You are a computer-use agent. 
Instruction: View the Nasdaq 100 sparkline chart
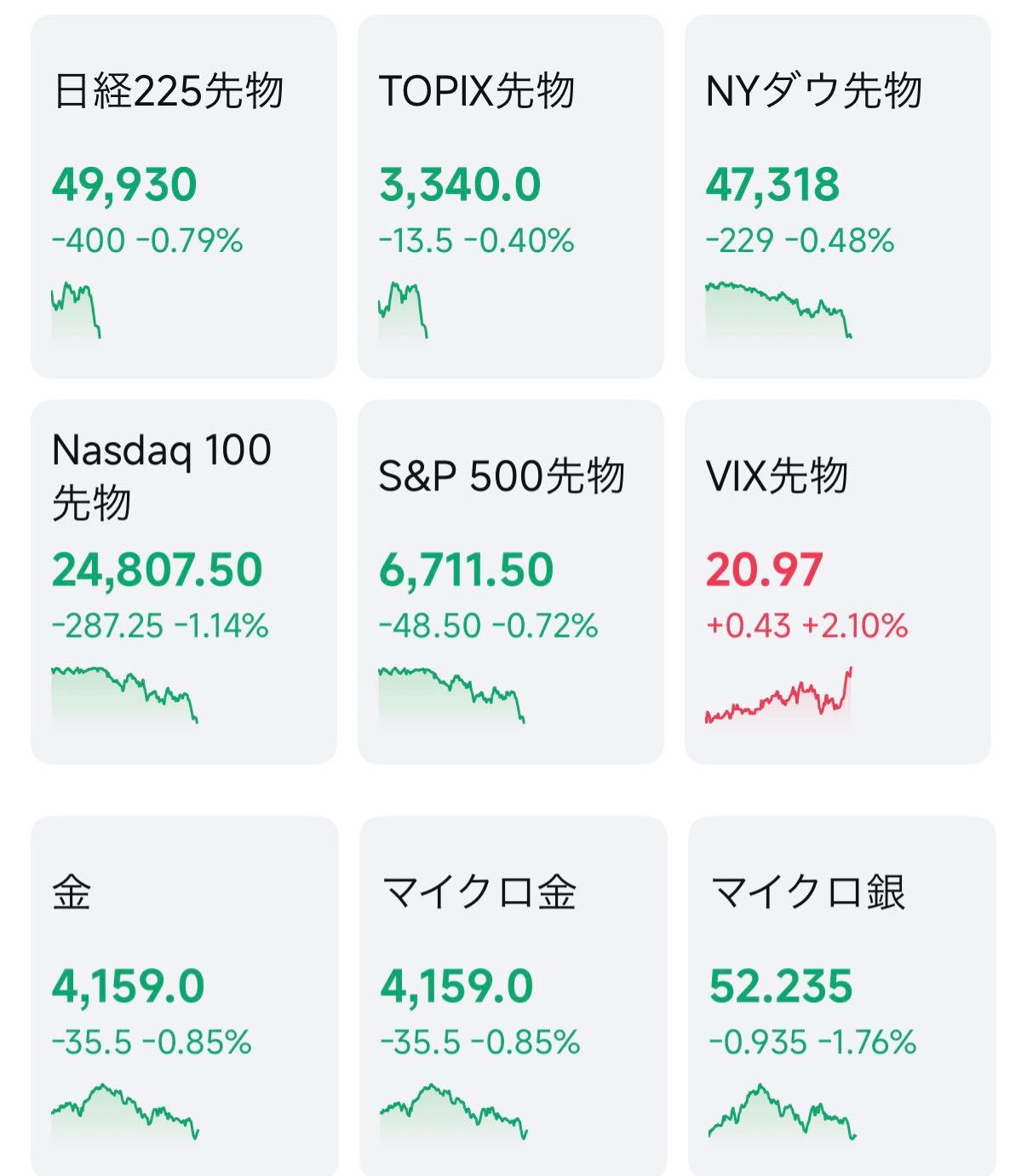click(124, 695)
